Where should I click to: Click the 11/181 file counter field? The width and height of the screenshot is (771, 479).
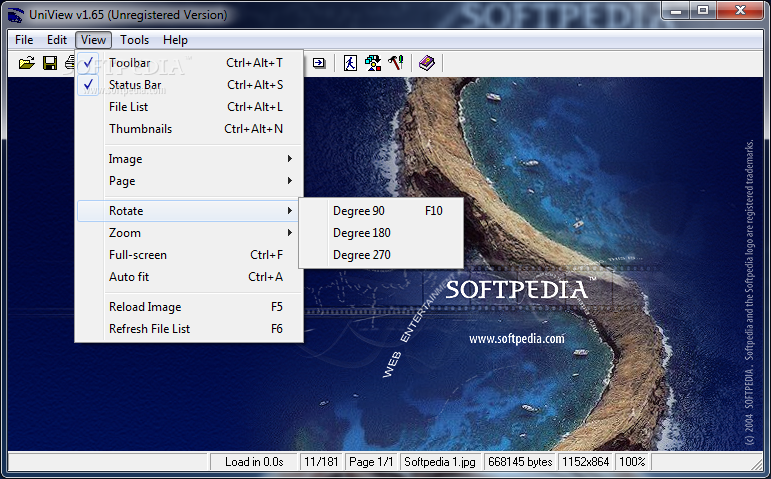click(x=321, y=462)
